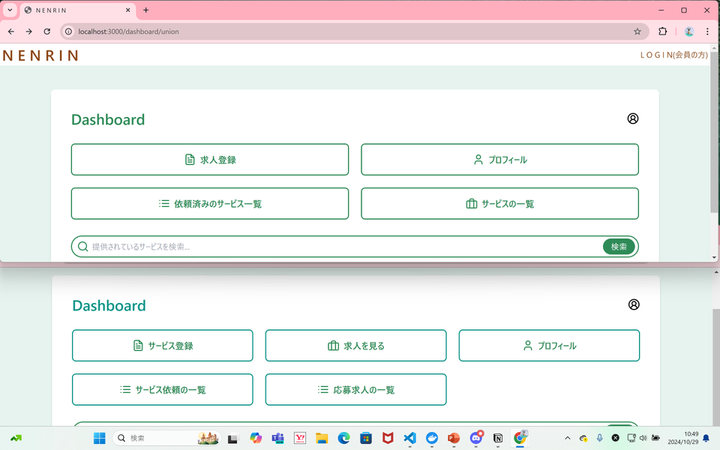Click the microphone icon in system tray
The height and width of the screenshot is (450, 720).
600,438
